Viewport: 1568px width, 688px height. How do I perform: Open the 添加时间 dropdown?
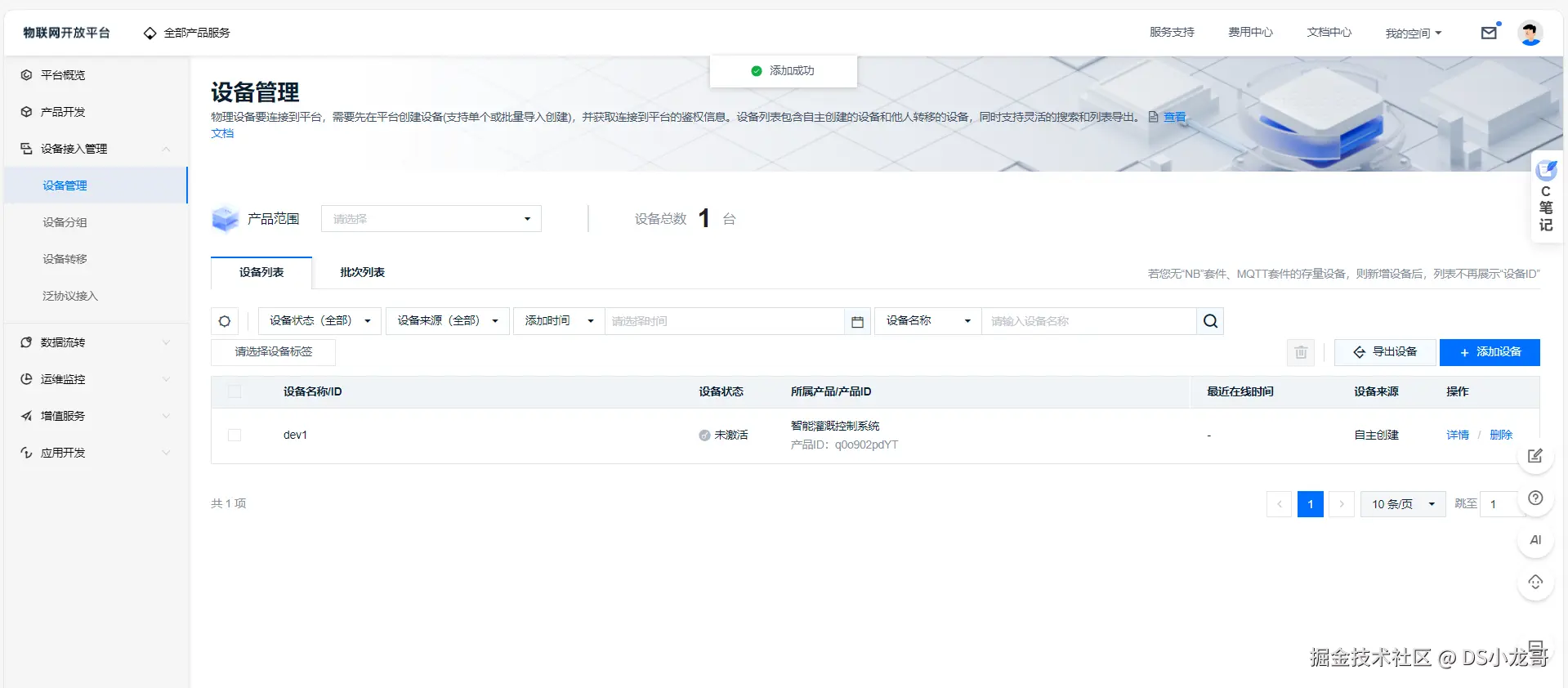click(x=559, y=321)
